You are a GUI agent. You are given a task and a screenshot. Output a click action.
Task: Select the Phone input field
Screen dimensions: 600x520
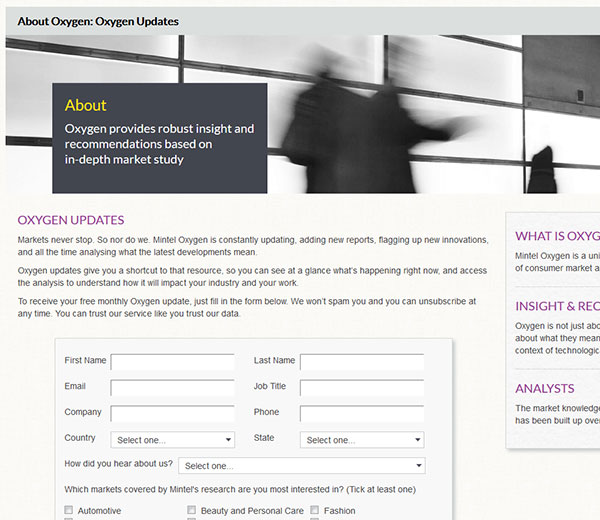coord(362,413)
